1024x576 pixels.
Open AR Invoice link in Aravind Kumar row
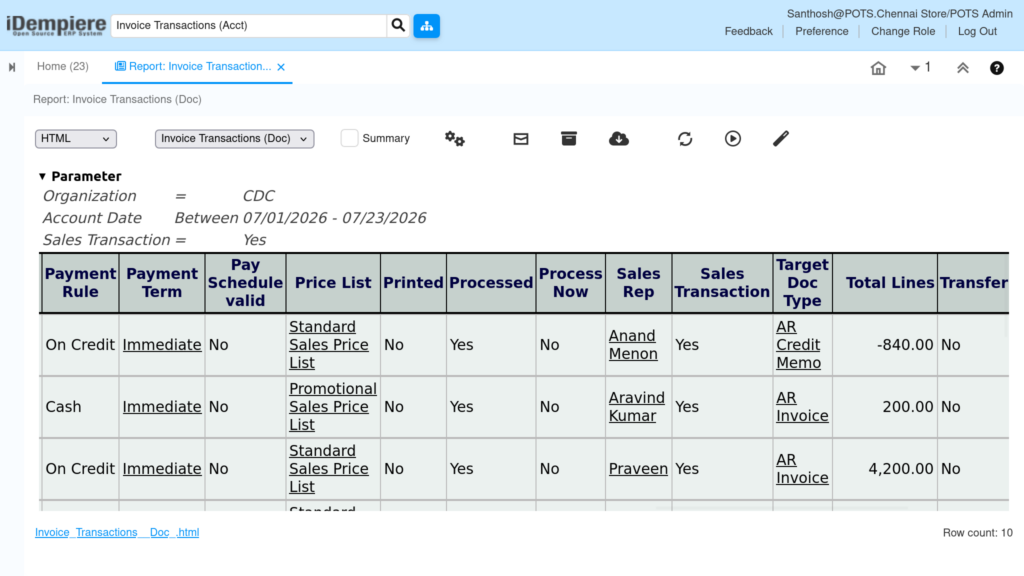coord(802,407)
